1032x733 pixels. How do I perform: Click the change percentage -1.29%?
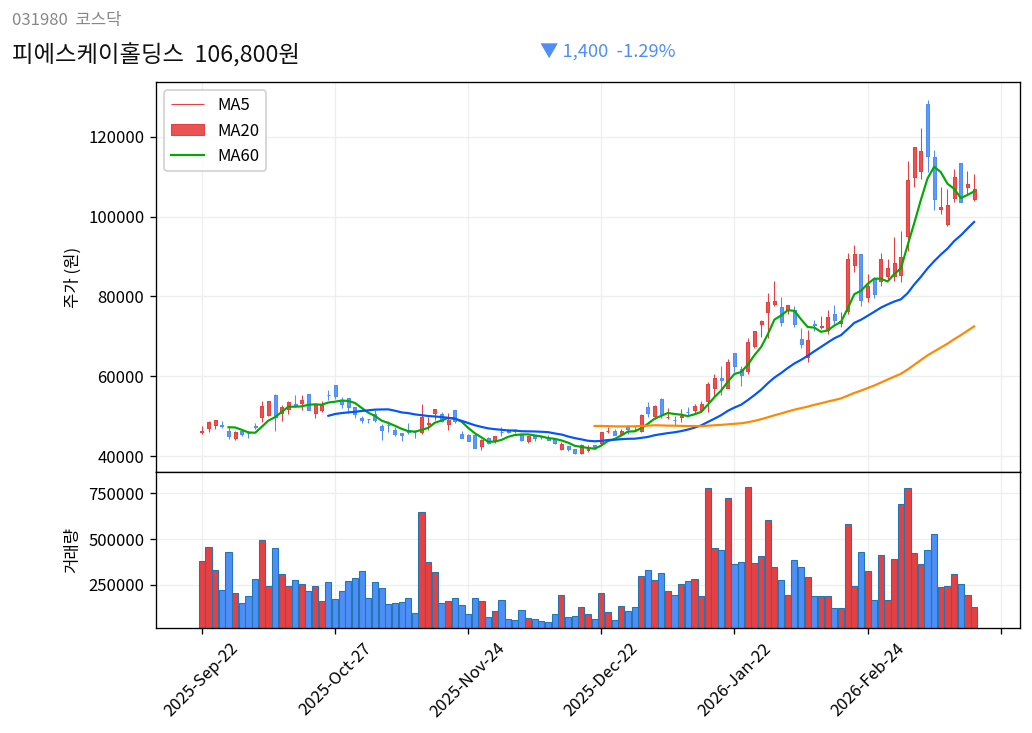pyautogui.click(x=646, y=50)
